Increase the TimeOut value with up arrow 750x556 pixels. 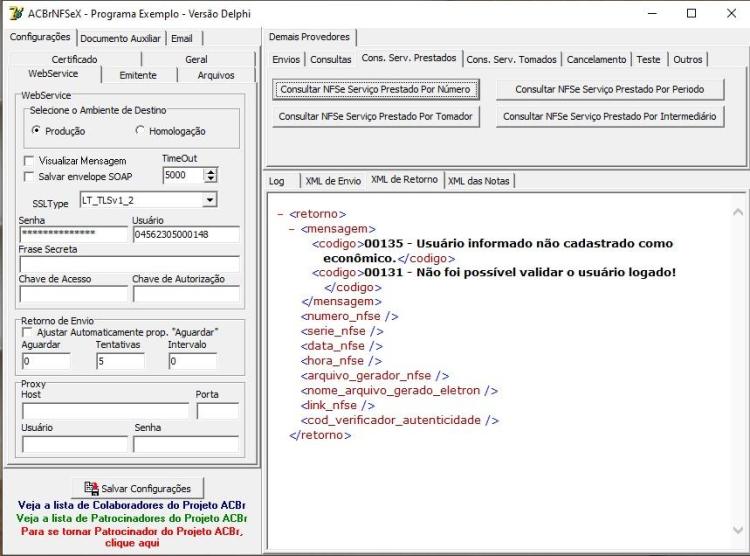[x=210, y=171]
